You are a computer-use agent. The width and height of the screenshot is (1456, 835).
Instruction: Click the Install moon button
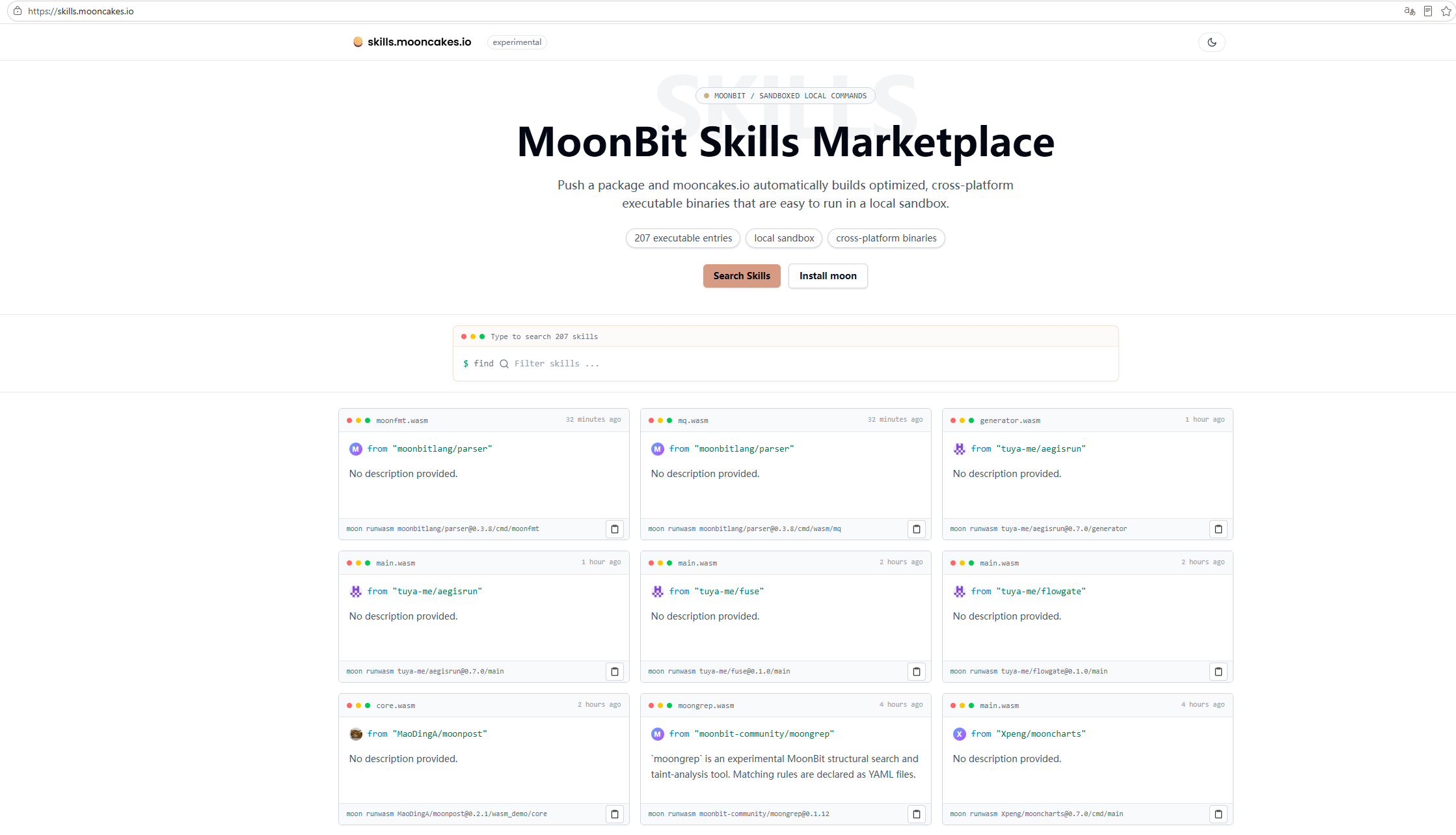828,276
